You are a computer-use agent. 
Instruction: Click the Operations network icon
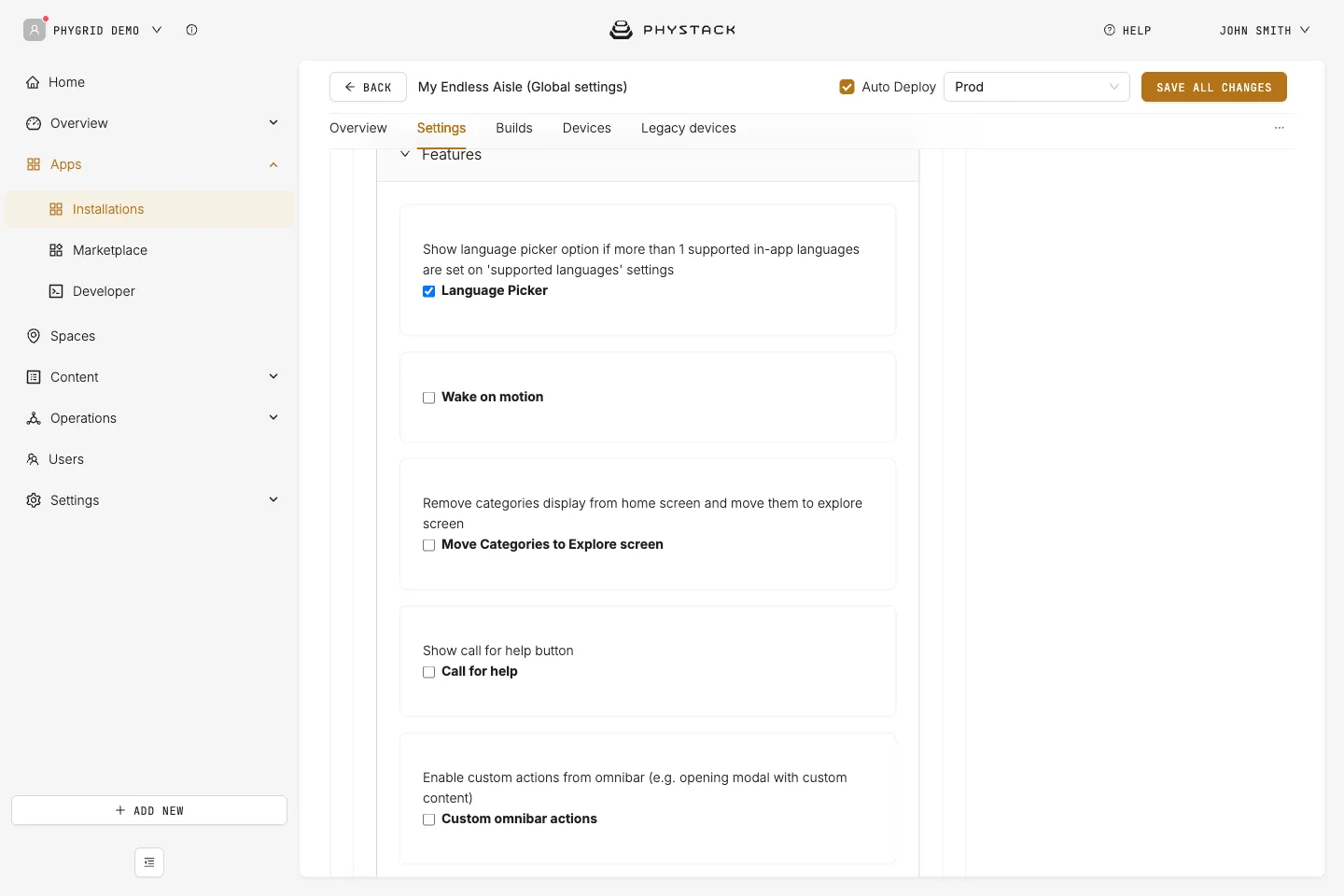coord(34,418)
